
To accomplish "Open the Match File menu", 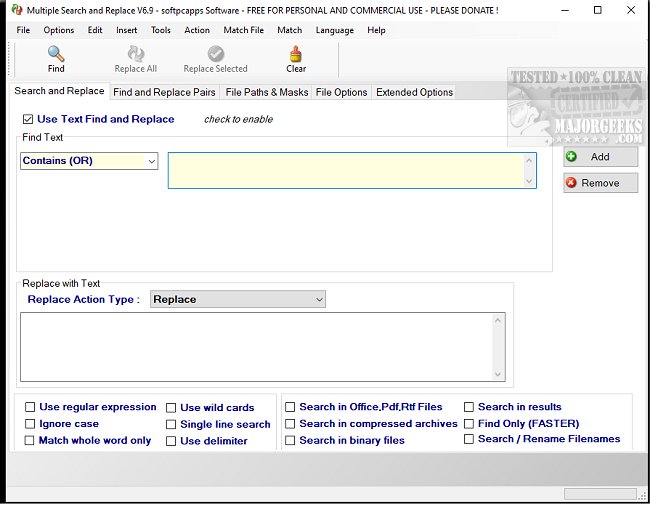I will (243, 30).
